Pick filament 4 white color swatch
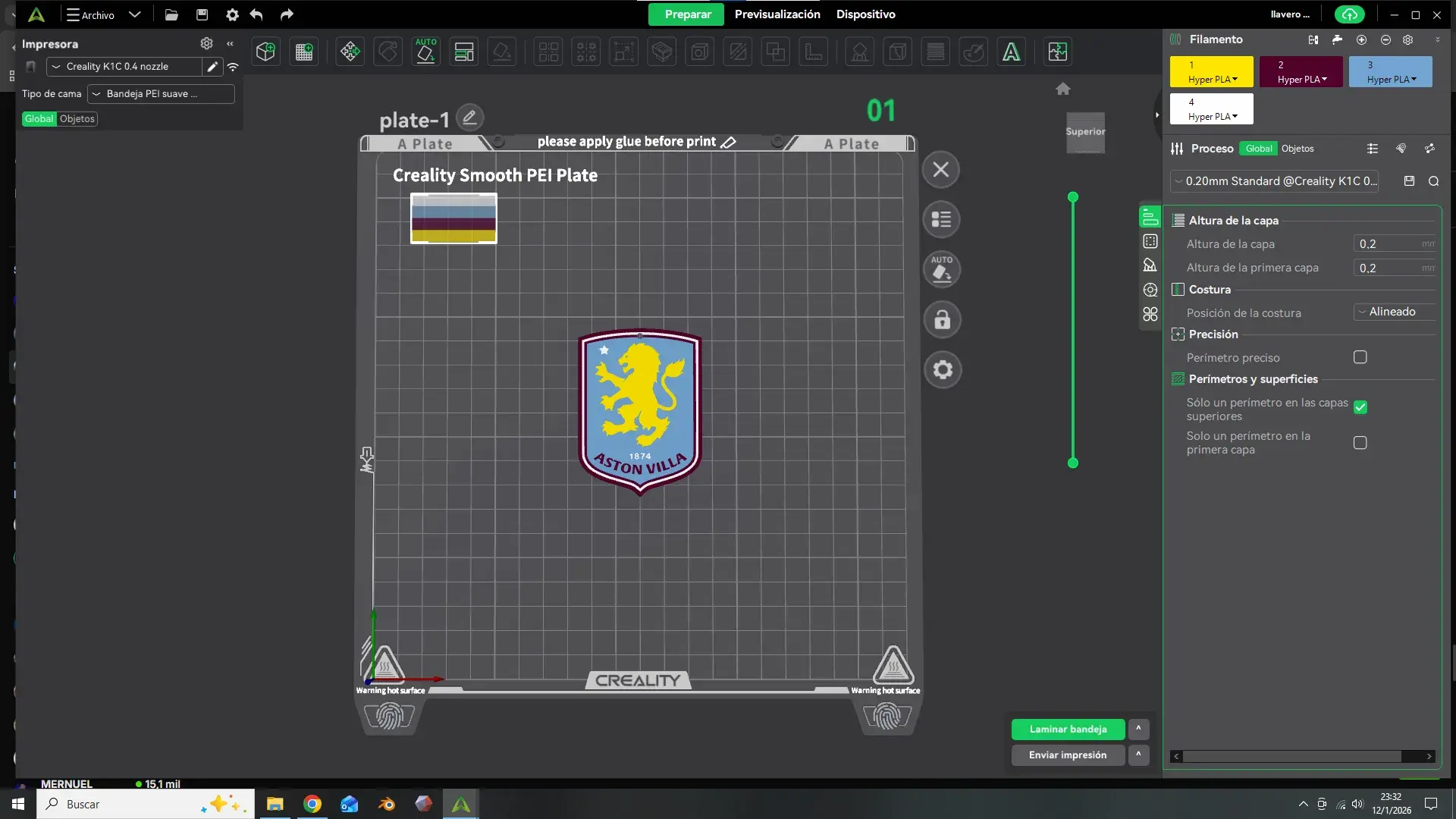This screenshot has height=819, width=1456. click(1211, 108)
